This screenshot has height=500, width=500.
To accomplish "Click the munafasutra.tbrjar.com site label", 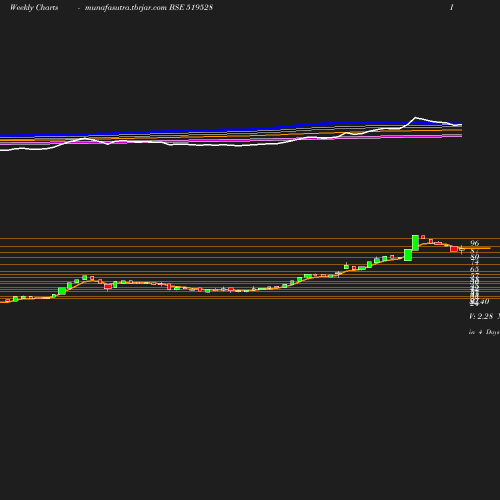I will pyautogui.click(x=126, y=7).
